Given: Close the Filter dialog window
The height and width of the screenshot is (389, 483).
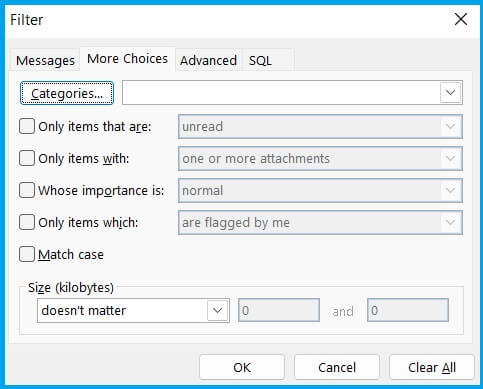Looking at the screenshot, I should (461, 19).
